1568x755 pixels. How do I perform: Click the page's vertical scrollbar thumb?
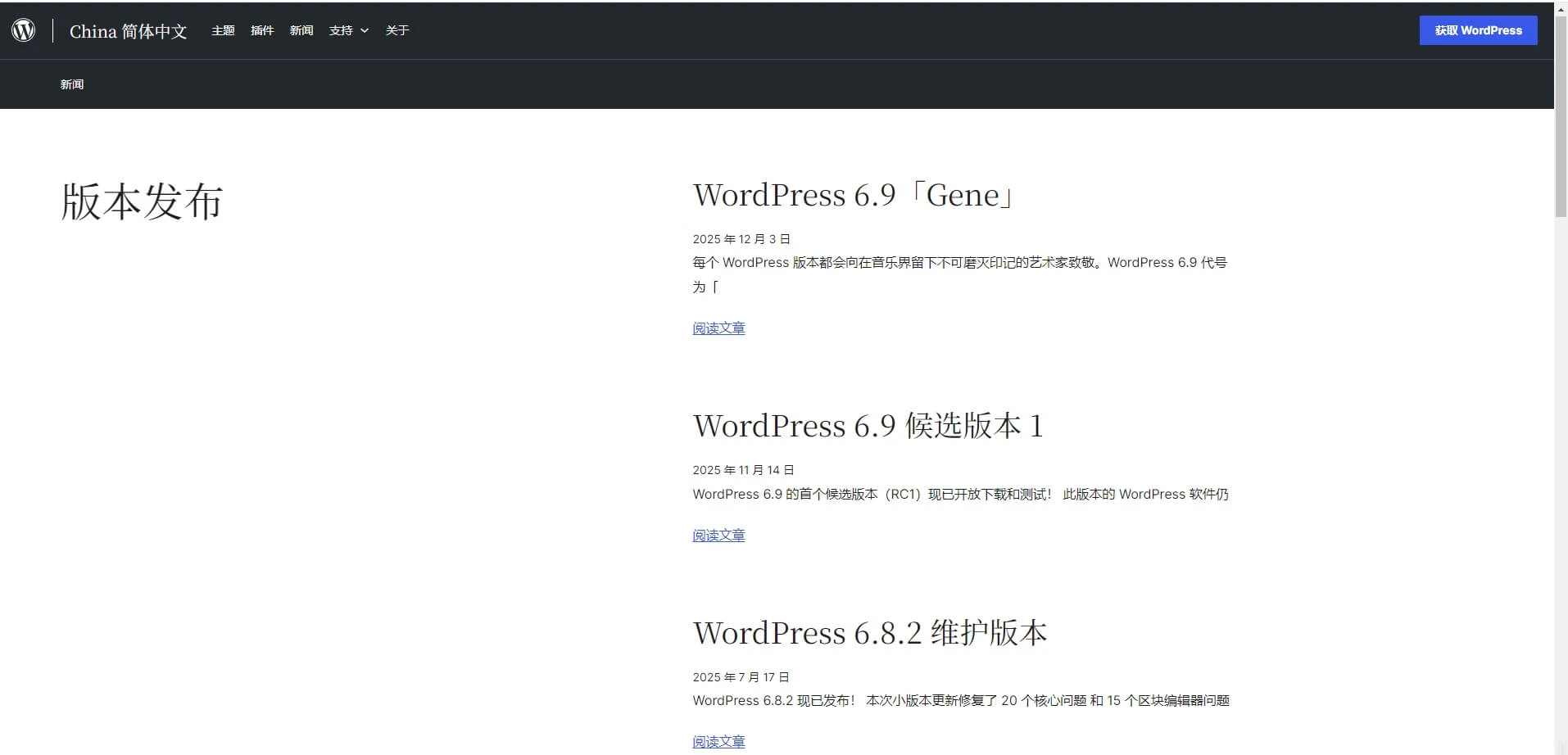coord(1561,115)
